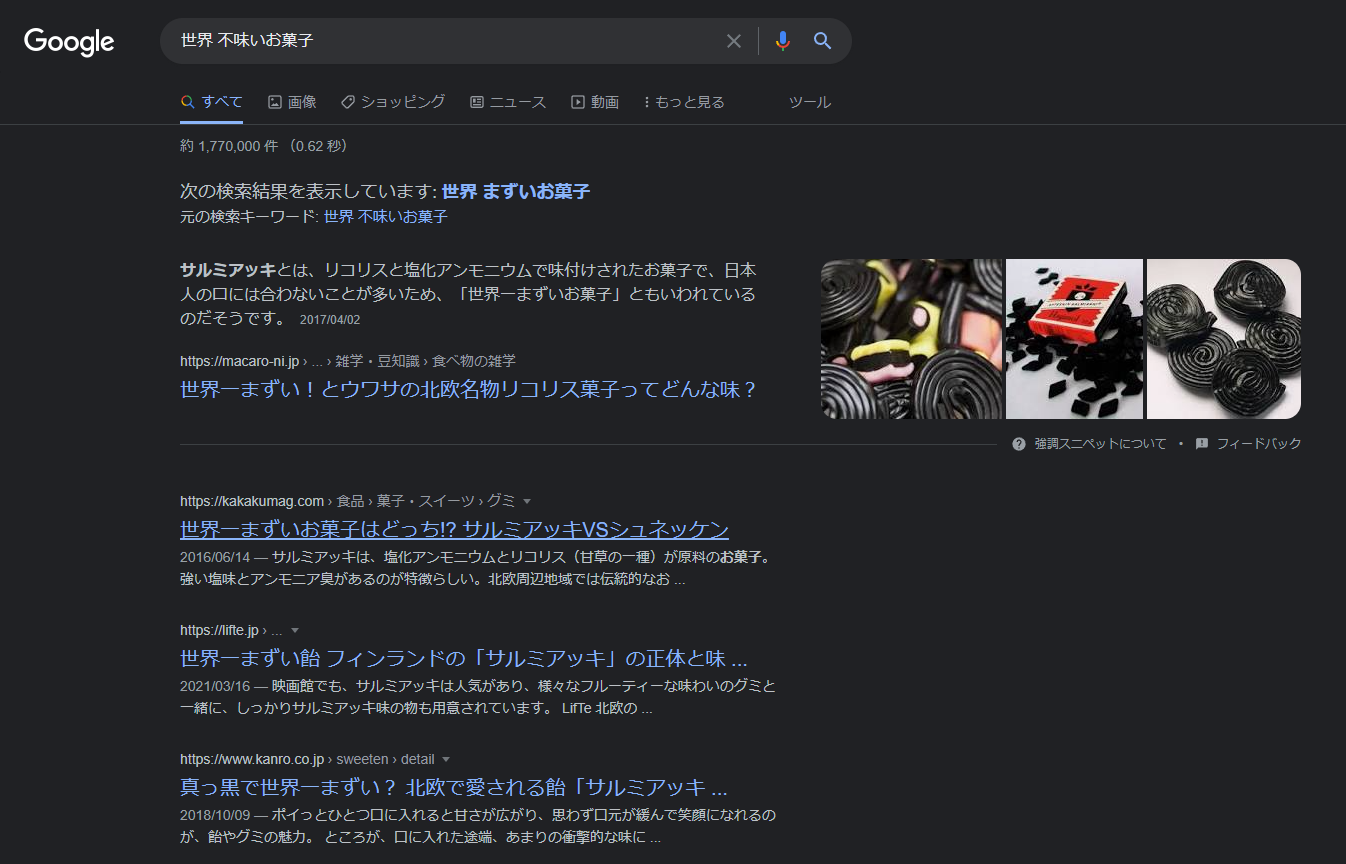1346x864 pixels.
Task: Open 強調スニペットについて link
Action: (1100, 444)
